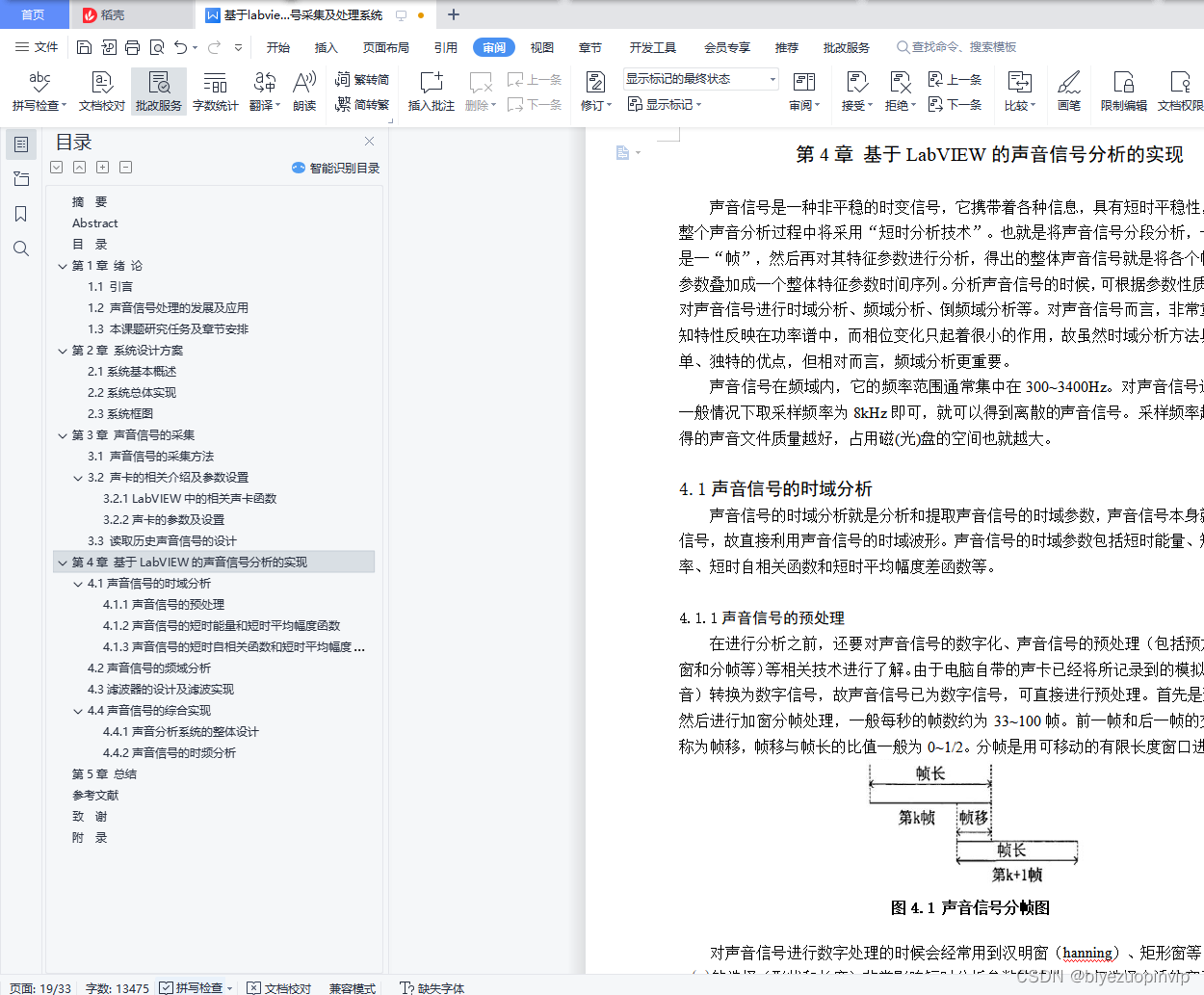The width and height of the screenshot is (1204, 995).
Task: Convert with 简转繁 button
Action: click(x=362, y=104)
